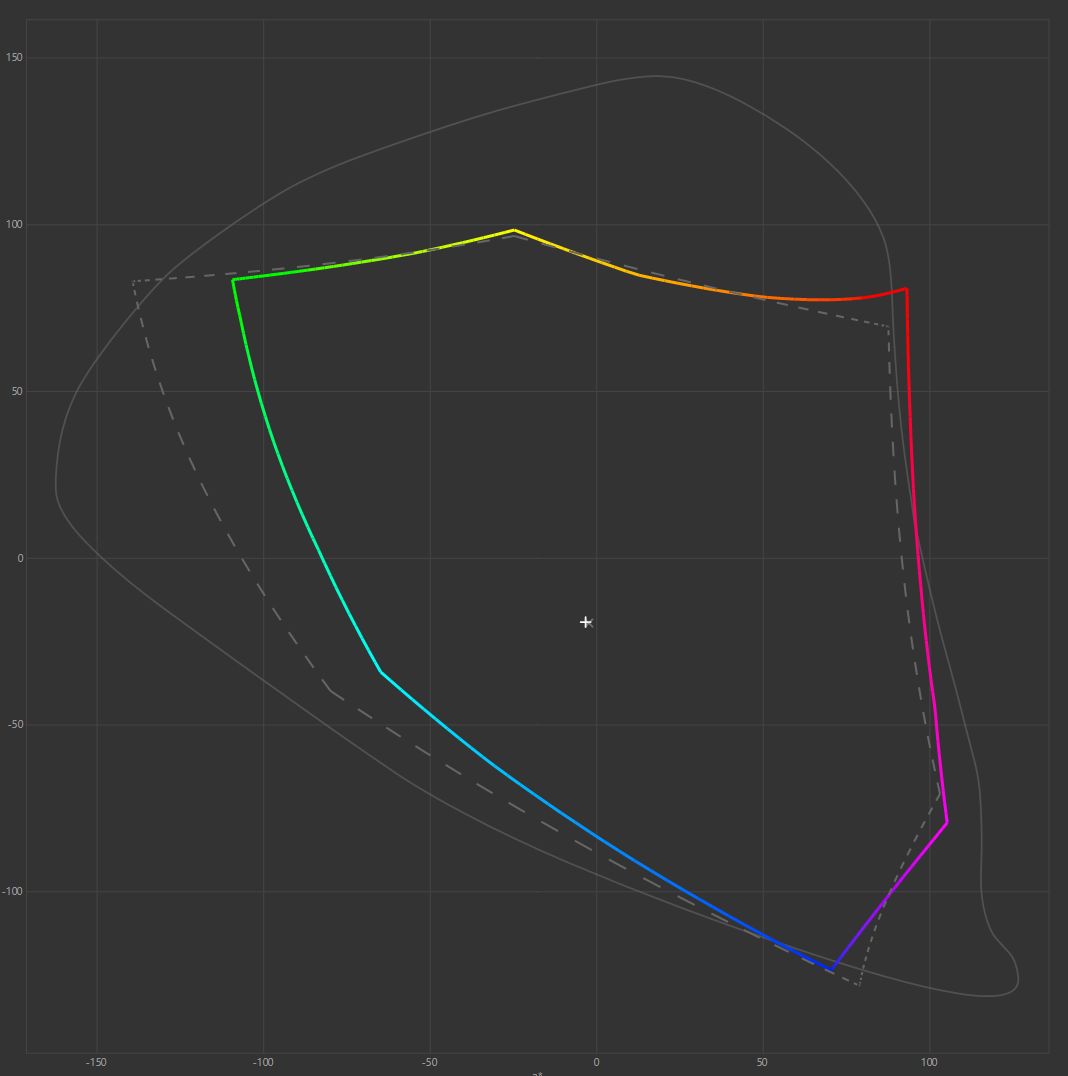Image resolution: width=1068 pixels, height=1076 pixels.
Task: Pick the cyan corner of the colored gamut
Action: tap(380, 672)
